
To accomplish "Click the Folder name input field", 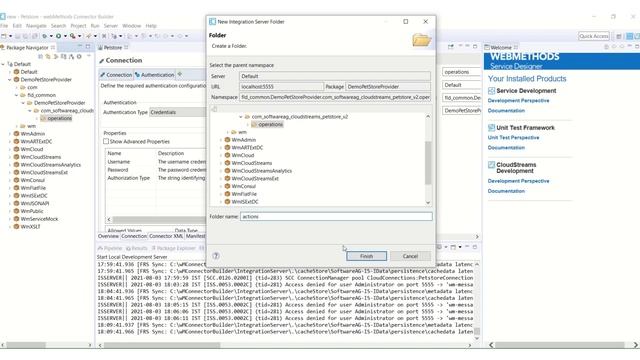I will pyautogui.click(x=336, y=216).
